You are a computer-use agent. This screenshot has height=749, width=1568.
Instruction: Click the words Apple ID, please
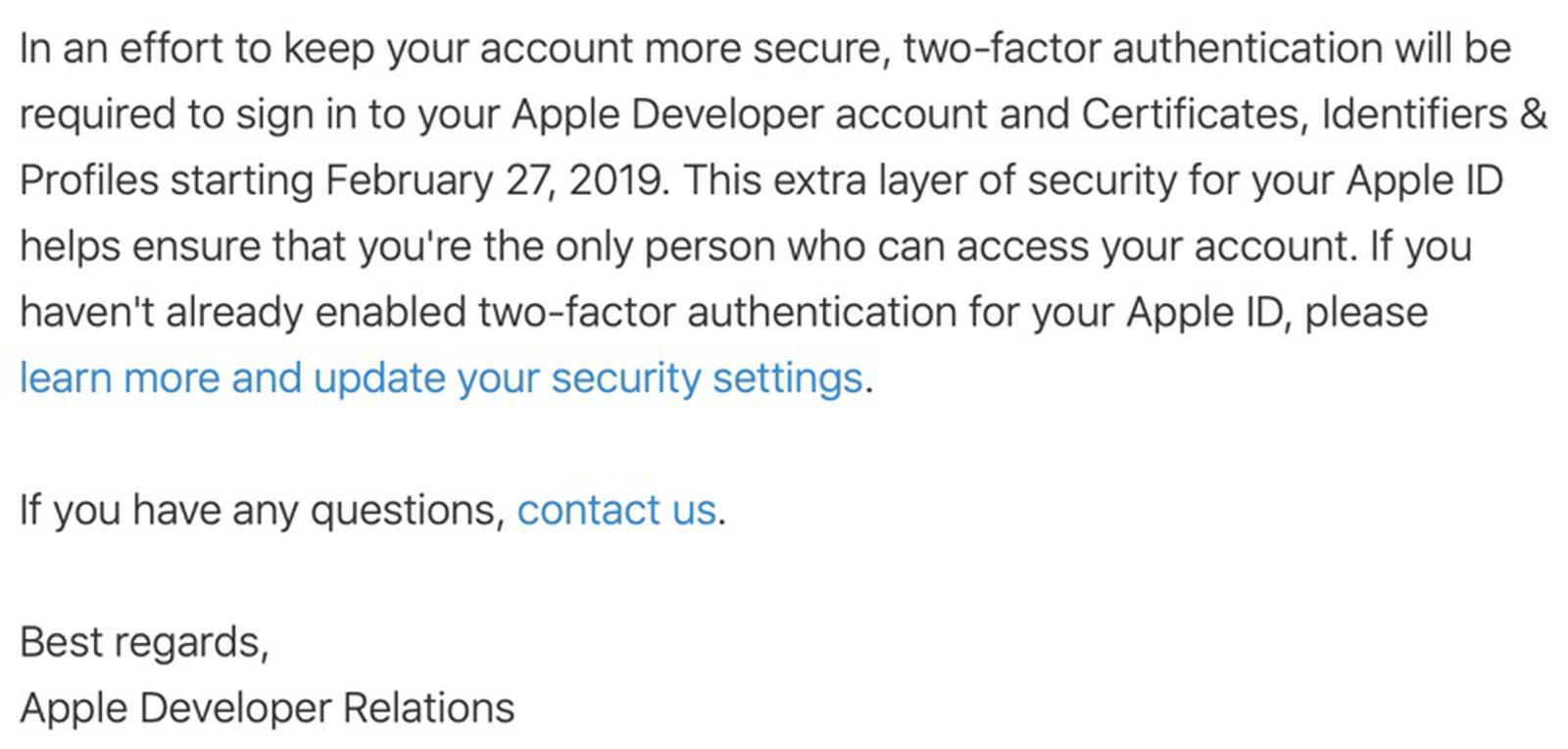(1276, 313)
